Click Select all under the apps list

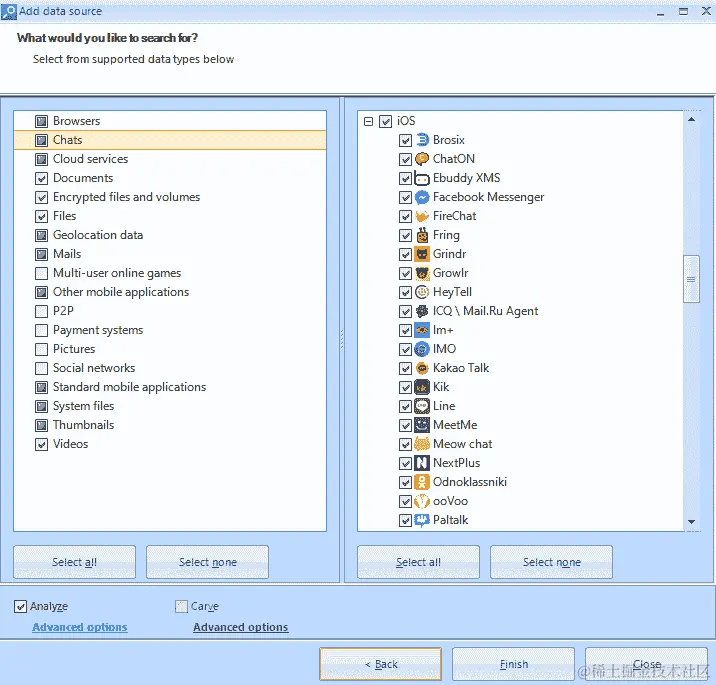pos(418,562)
